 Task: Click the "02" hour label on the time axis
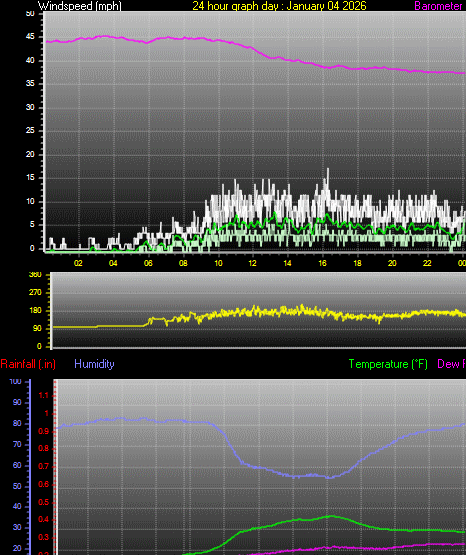[78, 263]
